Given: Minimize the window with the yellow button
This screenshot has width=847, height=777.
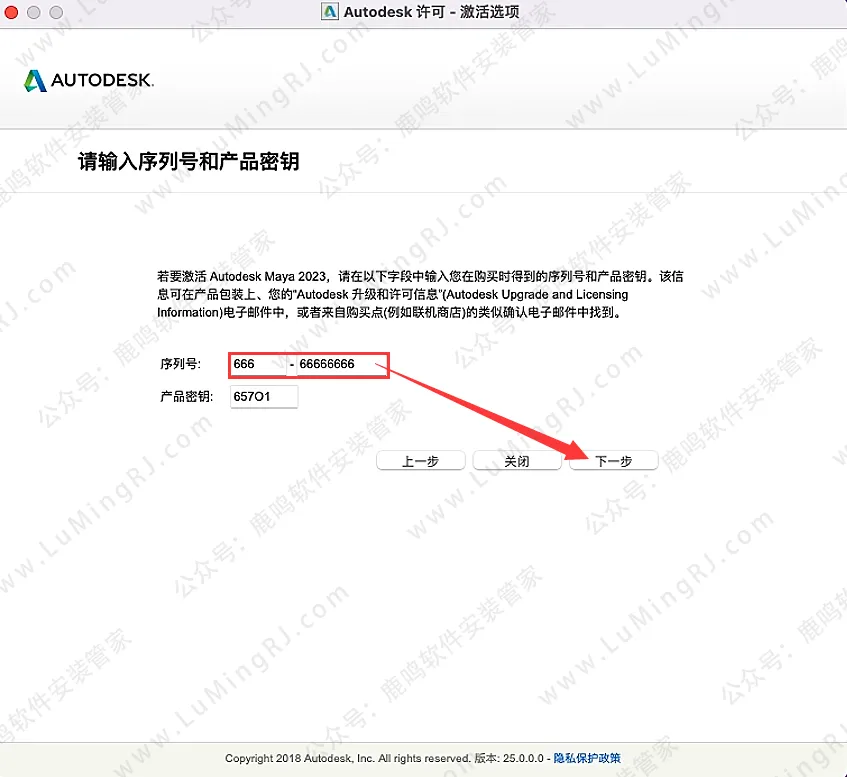Looking at the screenshot, I should pos(32,12).
